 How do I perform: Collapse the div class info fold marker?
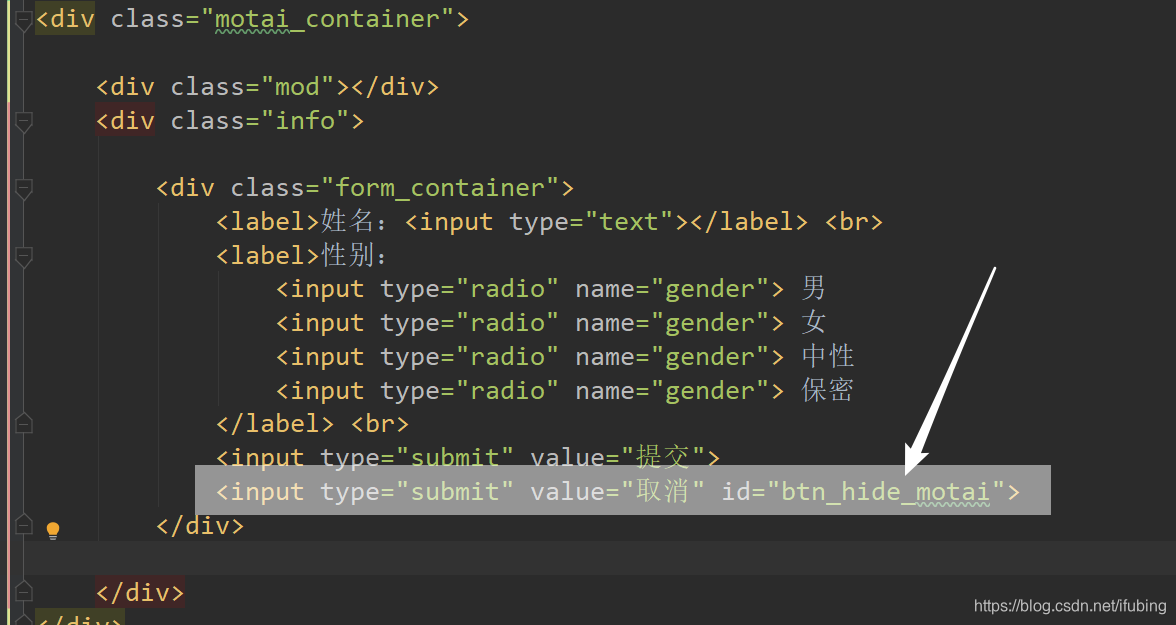(x=23, y=122)
